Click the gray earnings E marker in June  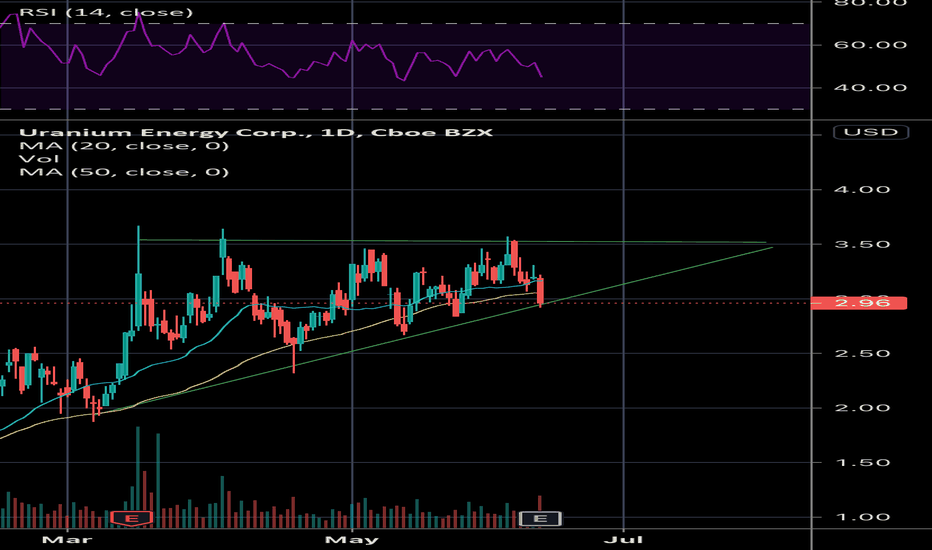[540, 518]
